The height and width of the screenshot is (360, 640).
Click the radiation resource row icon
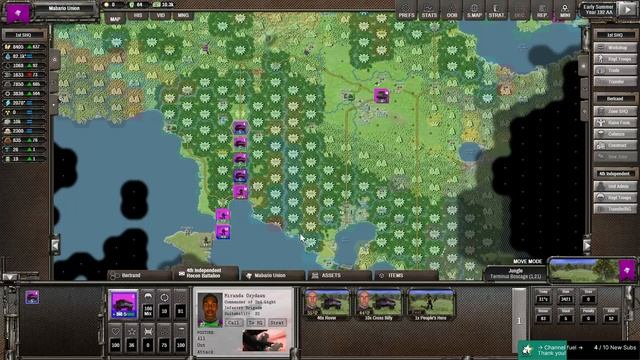(x=7, y=112)
